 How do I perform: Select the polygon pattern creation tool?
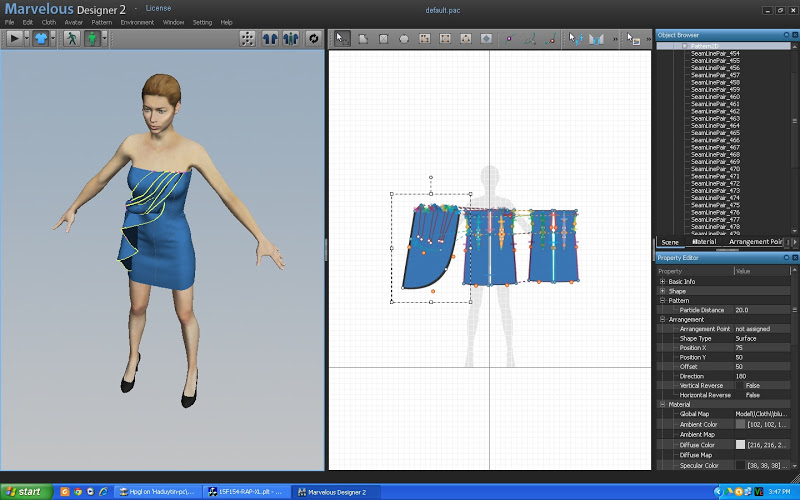coord(363,39)
